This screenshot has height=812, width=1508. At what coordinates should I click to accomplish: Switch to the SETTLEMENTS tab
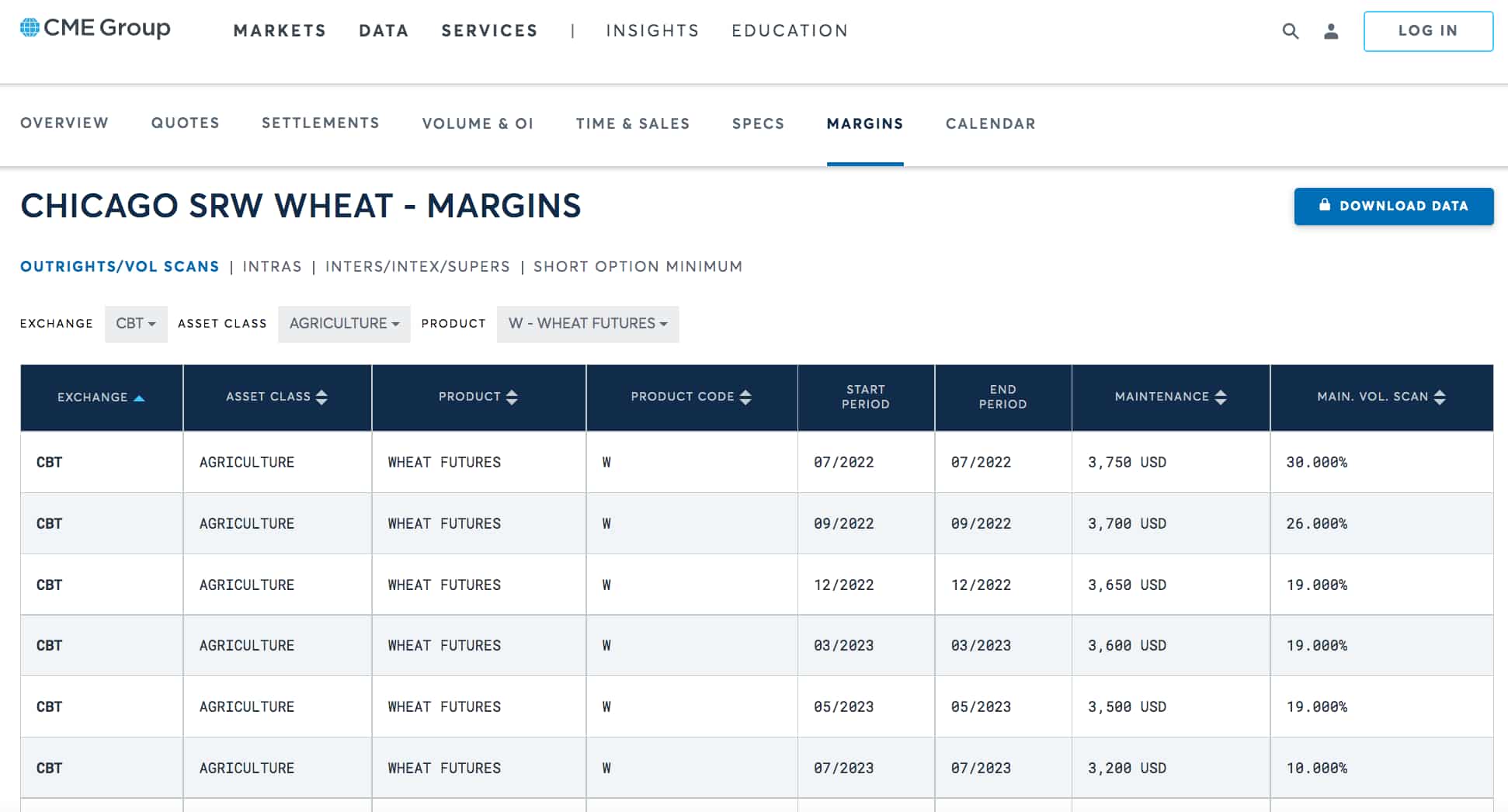tap(320, 123)
